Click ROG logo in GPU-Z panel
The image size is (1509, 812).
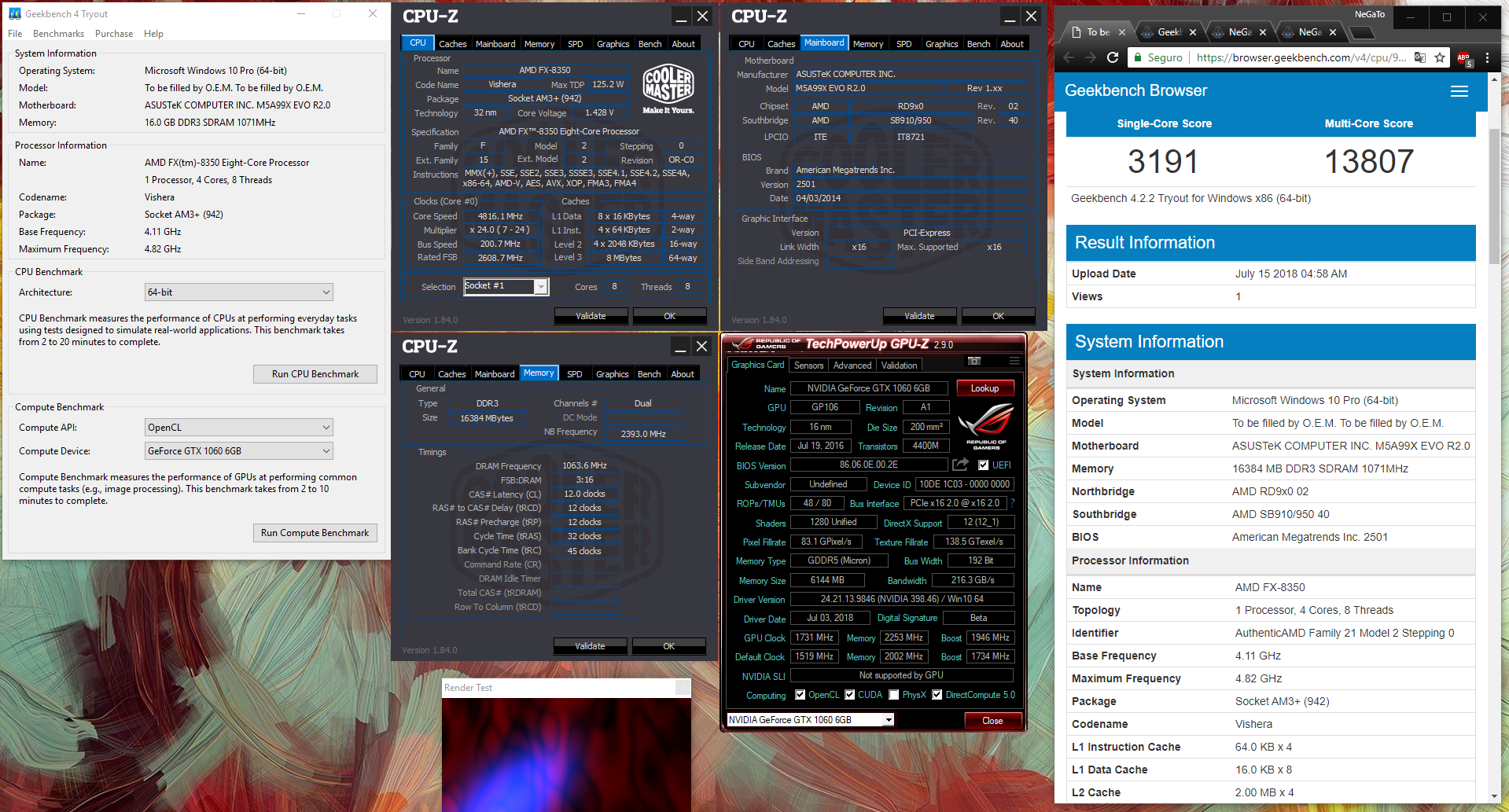[986, 425]
